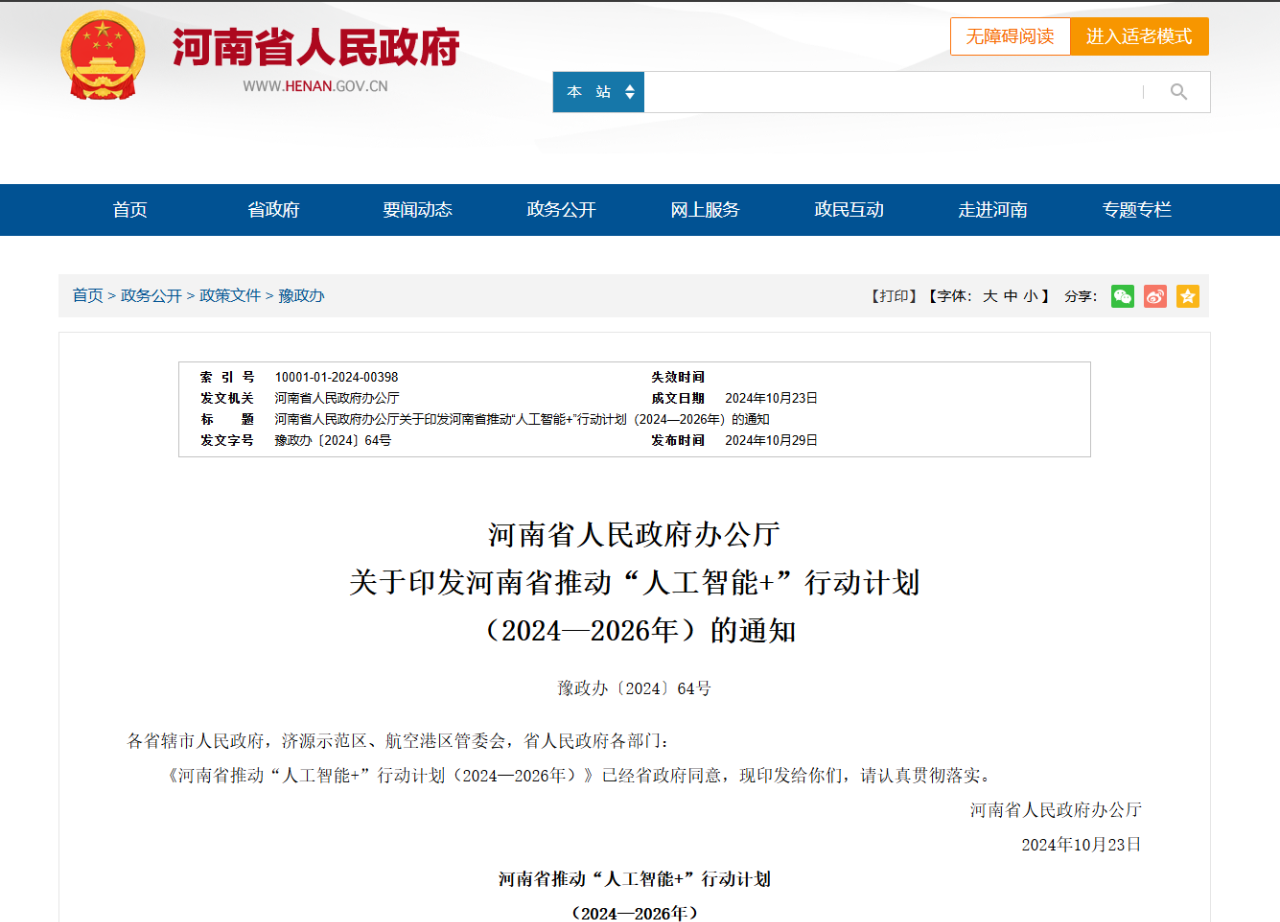Open the 政务公开 navigation menu
The height and width of the screenshot is (922, 1280).
[561, 210]
